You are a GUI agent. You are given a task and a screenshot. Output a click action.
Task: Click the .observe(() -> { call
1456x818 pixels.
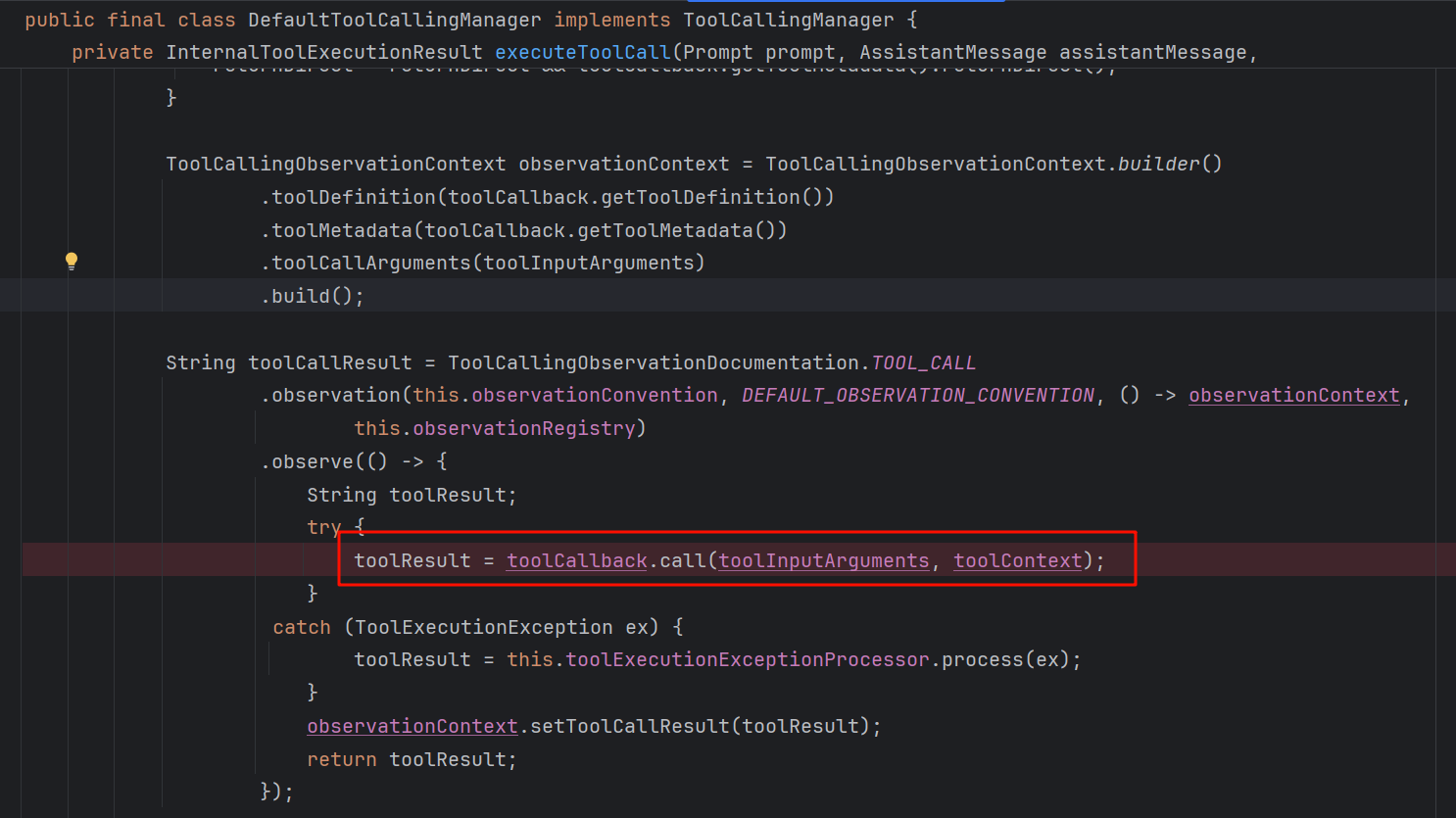point(354,461)
